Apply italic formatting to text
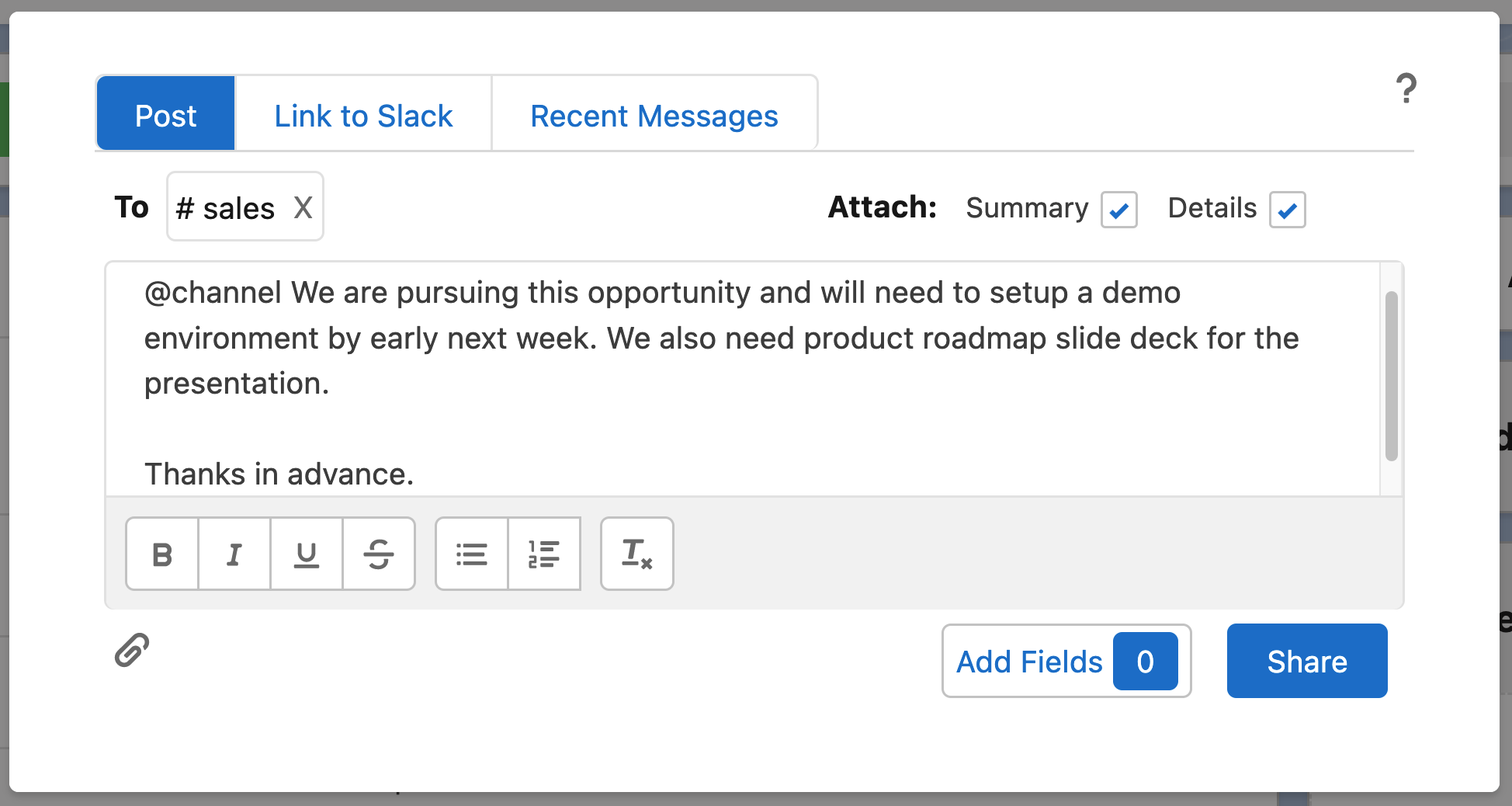Image resolution: width=1512 pixels, height=806 pixels. point(234,554)
